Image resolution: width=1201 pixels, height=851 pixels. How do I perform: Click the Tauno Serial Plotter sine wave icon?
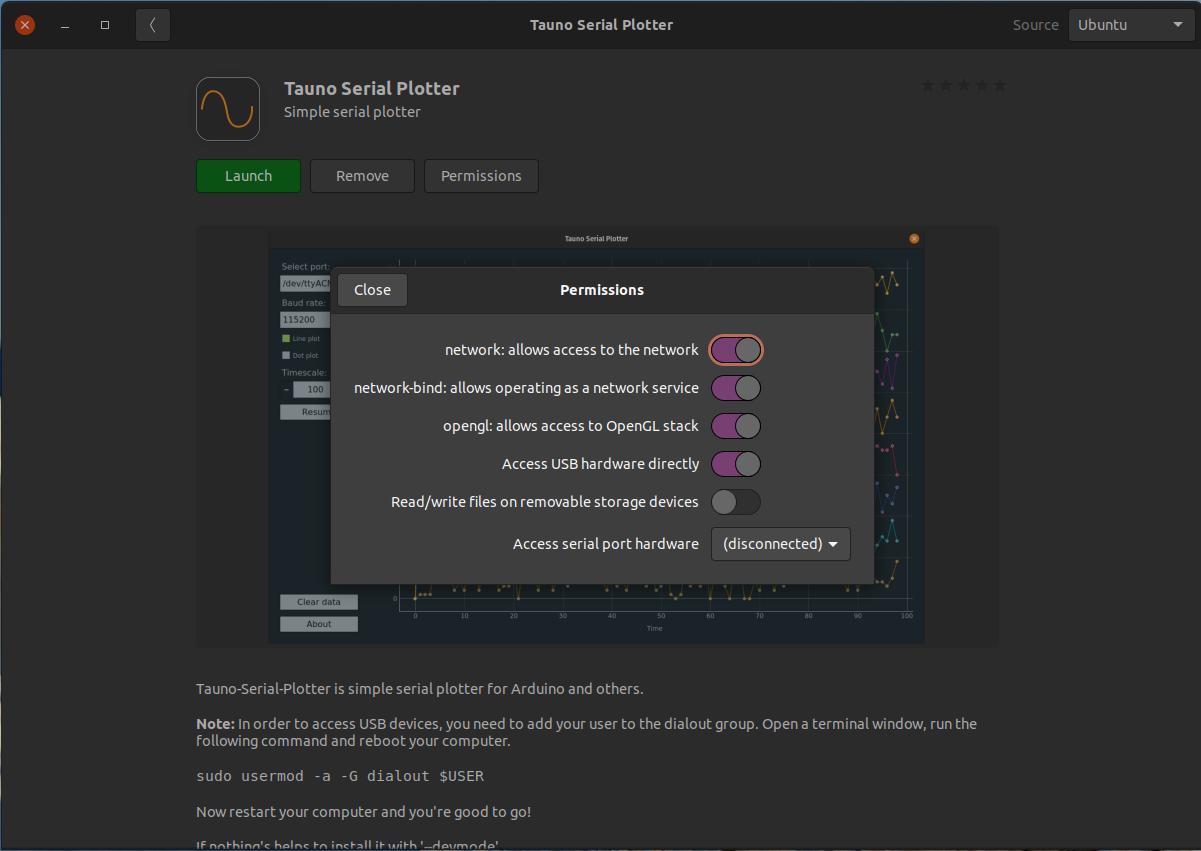pyautogui.click(x=228, y=109)
